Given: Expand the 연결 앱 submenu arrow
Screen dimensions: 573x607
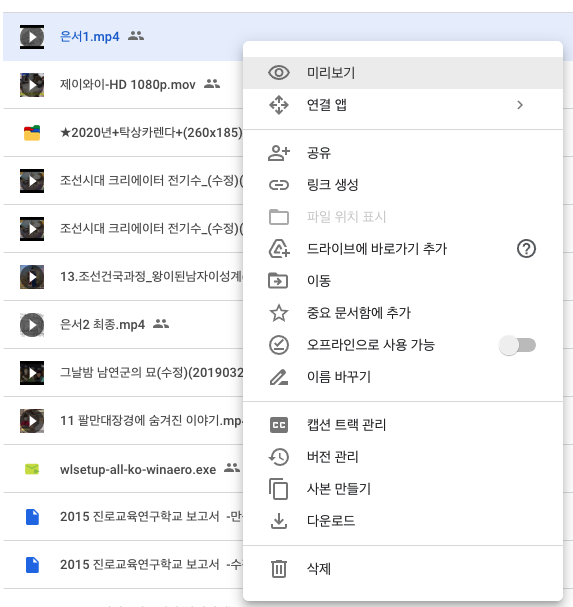Looking at the screenshot, I should tap(520, 105).
